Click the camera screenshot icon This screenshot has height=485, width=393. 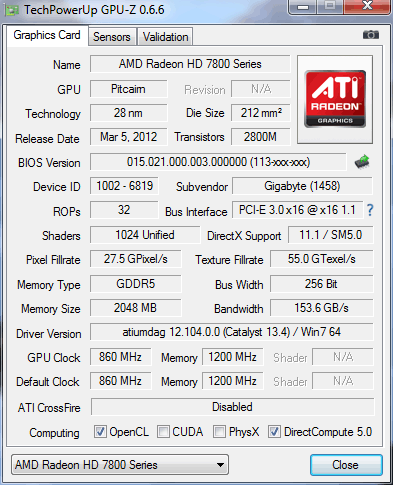[371, 35]
